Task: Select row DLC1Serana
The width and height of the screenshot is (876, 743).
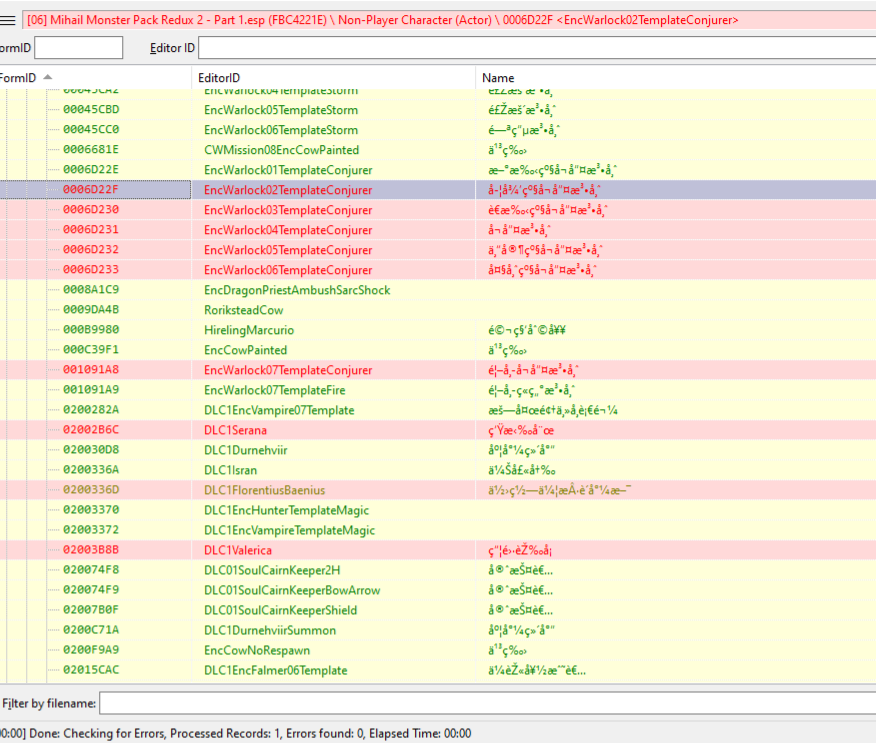Action: pyautogui.click(x=438, y=430)
